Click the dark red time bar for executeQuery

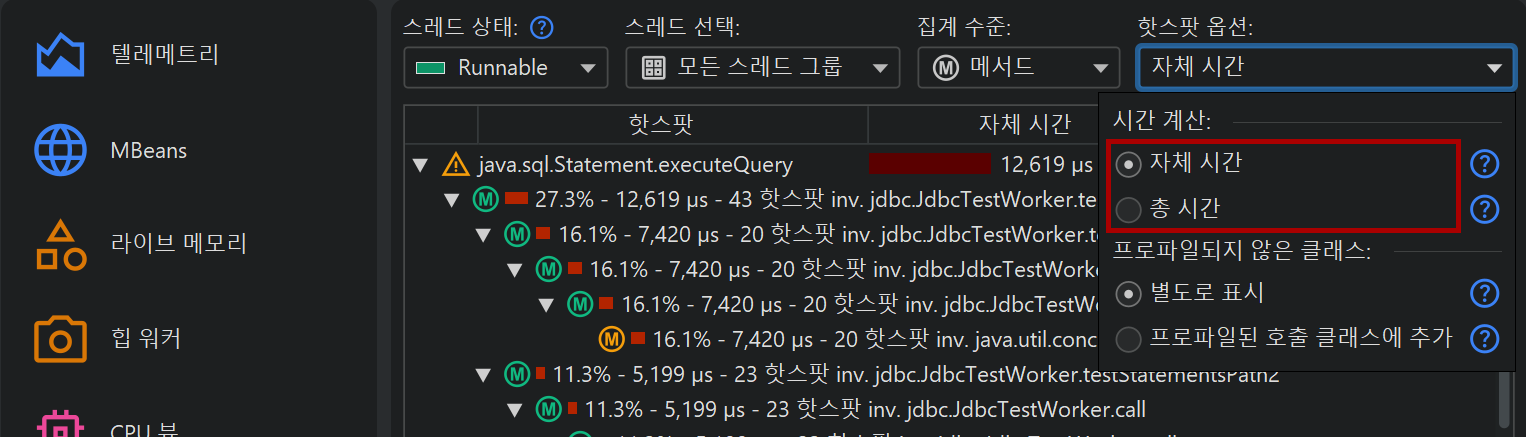click(x=930, y=164)
